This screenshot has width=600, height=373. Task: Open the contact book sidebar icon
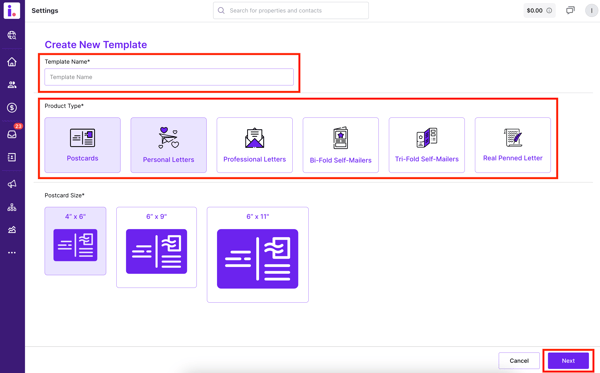[x=12, y=157]
